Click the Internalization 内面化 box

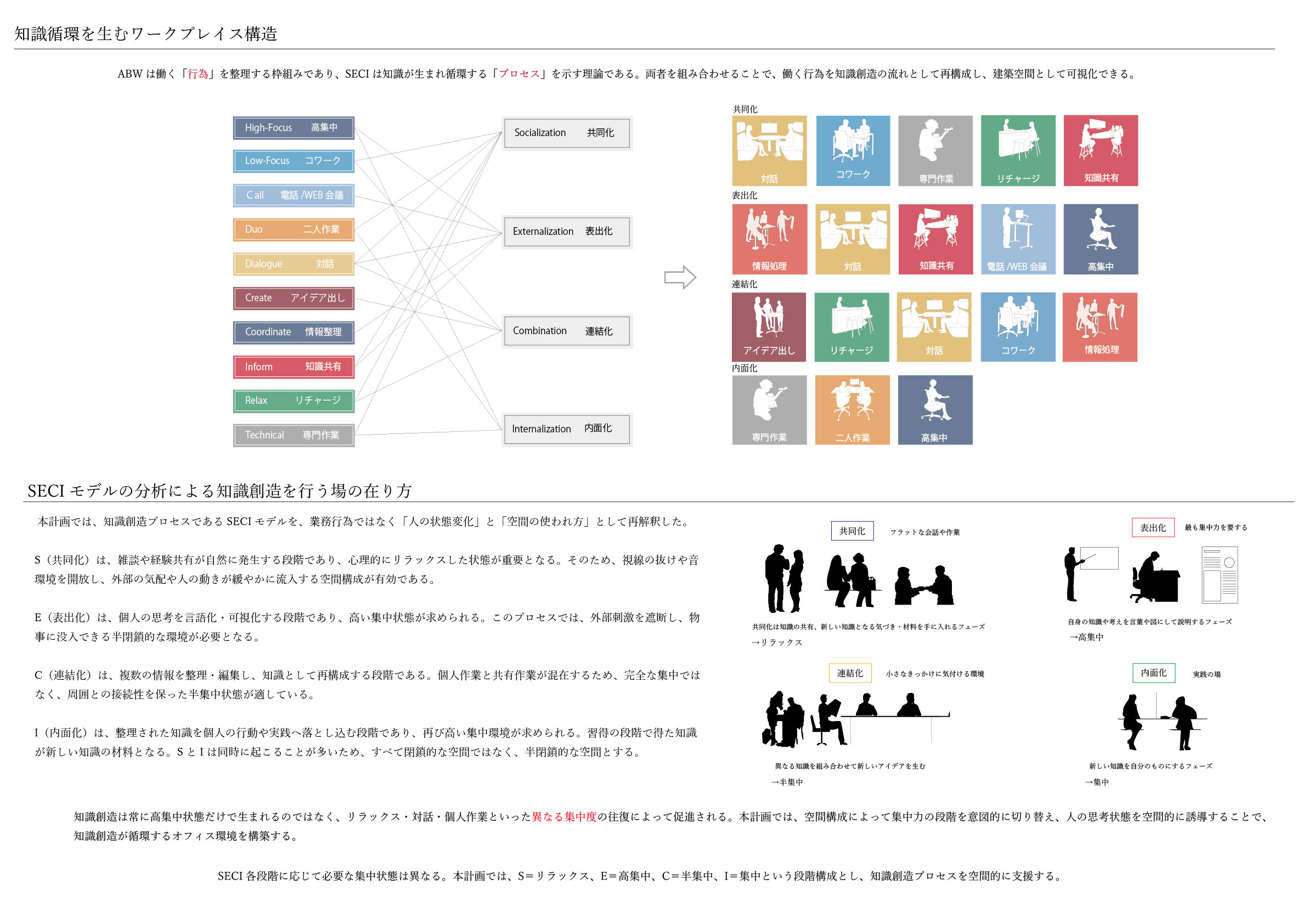[x=566, y=429]
